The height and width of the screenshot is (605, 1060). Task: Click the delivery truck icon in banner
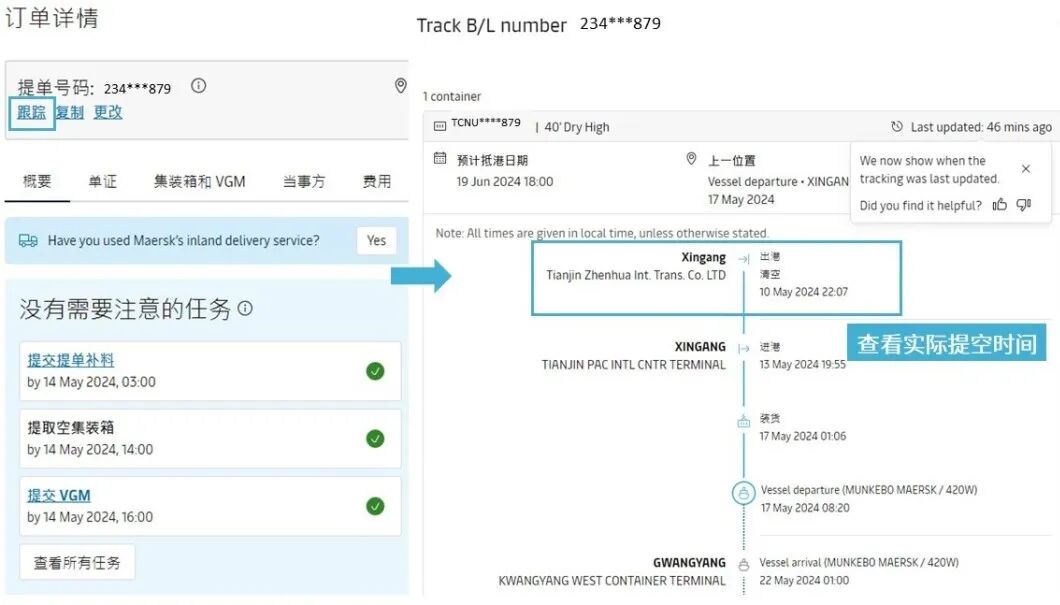(x=28, y=241)
